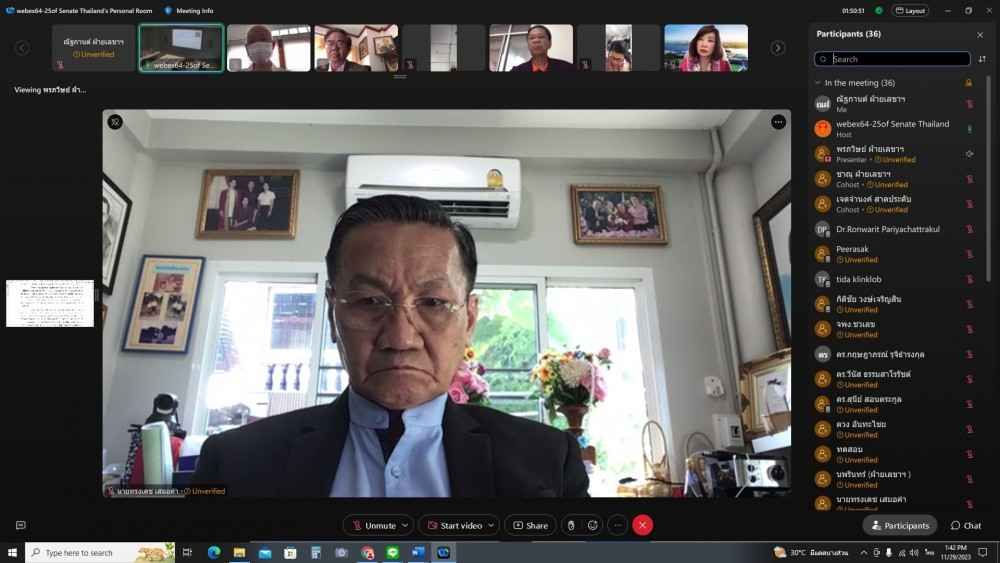Click the Unmute microphone button
Viewport: 1000px width, 563px height.
[373, 525]
